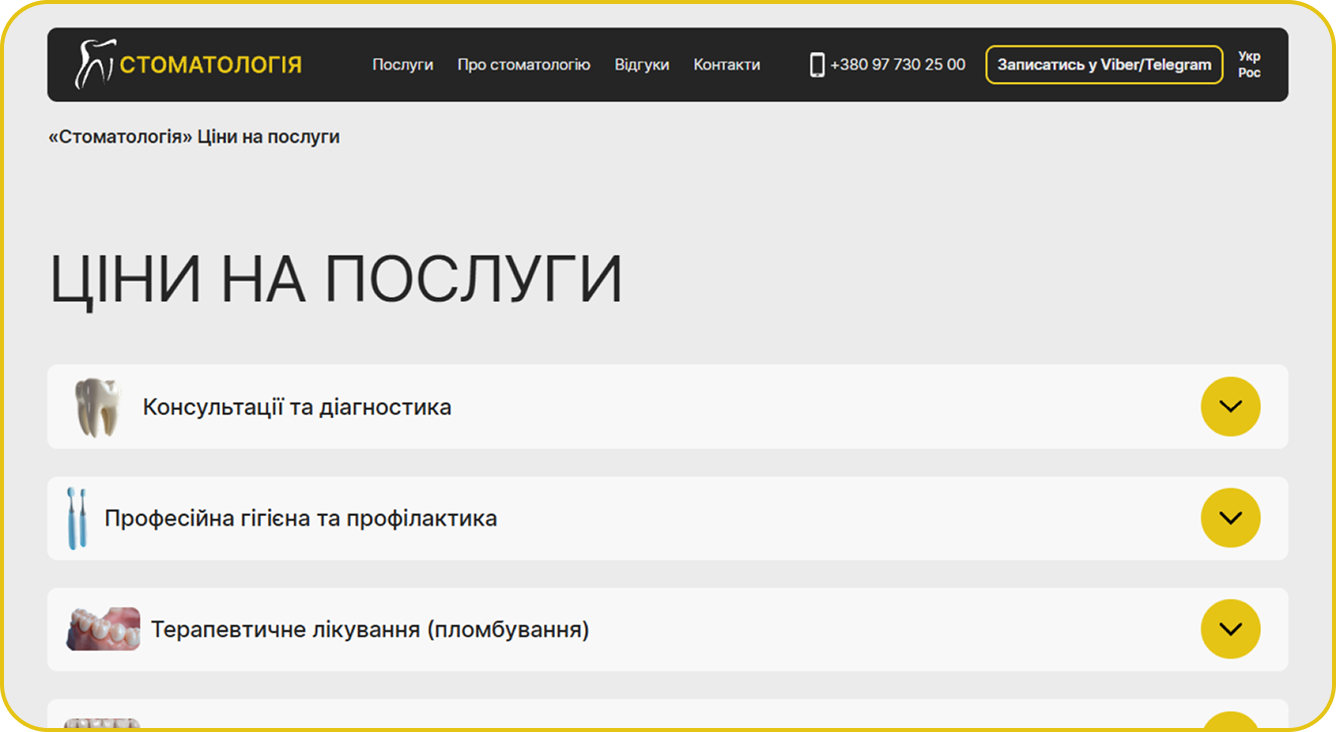Click the molar tooth image for Консультації та діагностика
Viewport: 1336px width, 732px height.
pyautogui.click(x=98, y=407)
